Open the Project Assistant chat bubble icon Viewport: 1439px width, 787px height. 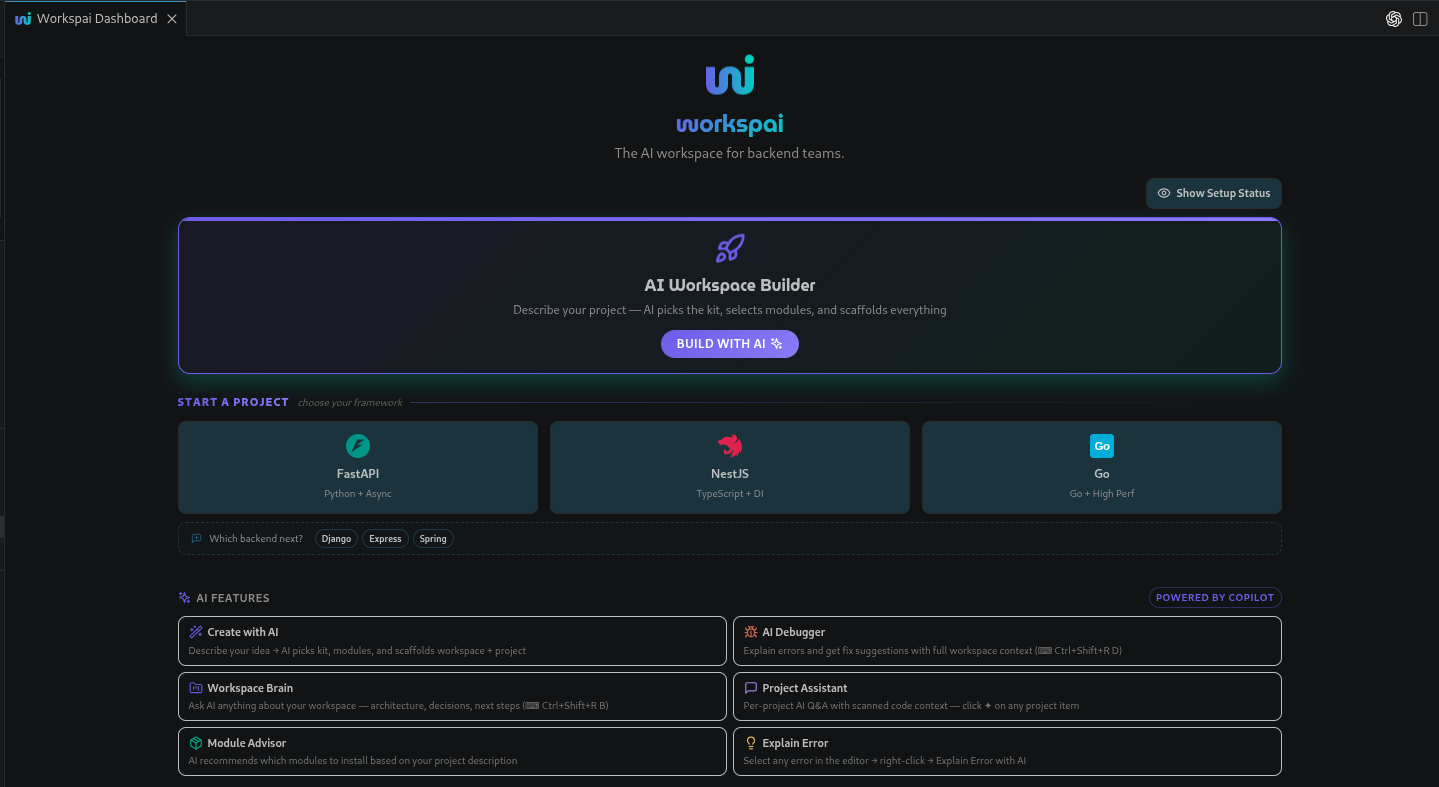750,687
